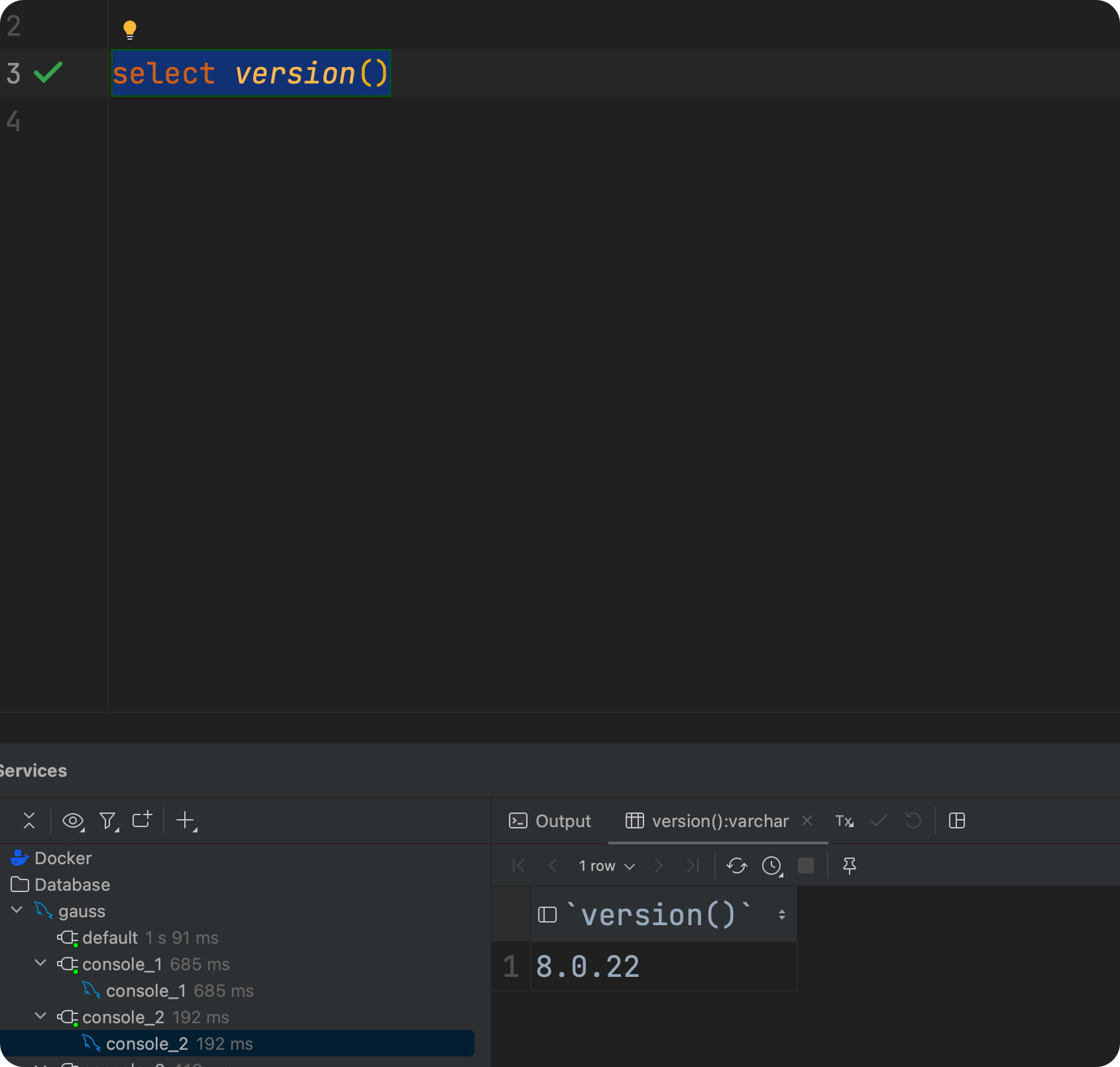Image resolution: width=1120 pixels, height=1067 pixels.
Task: Pin the version():varchar results tab
Action: point(849,866)
